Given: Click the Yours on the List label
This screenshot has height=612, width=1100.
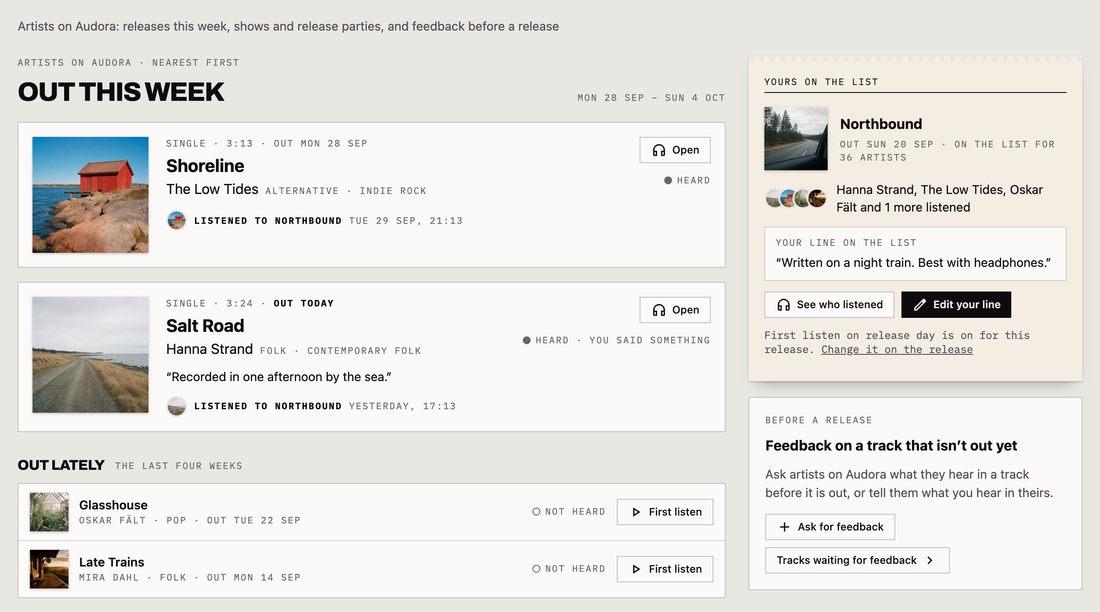Looking at the screenshot, I should pyautogui.click(x=821, y=82).
